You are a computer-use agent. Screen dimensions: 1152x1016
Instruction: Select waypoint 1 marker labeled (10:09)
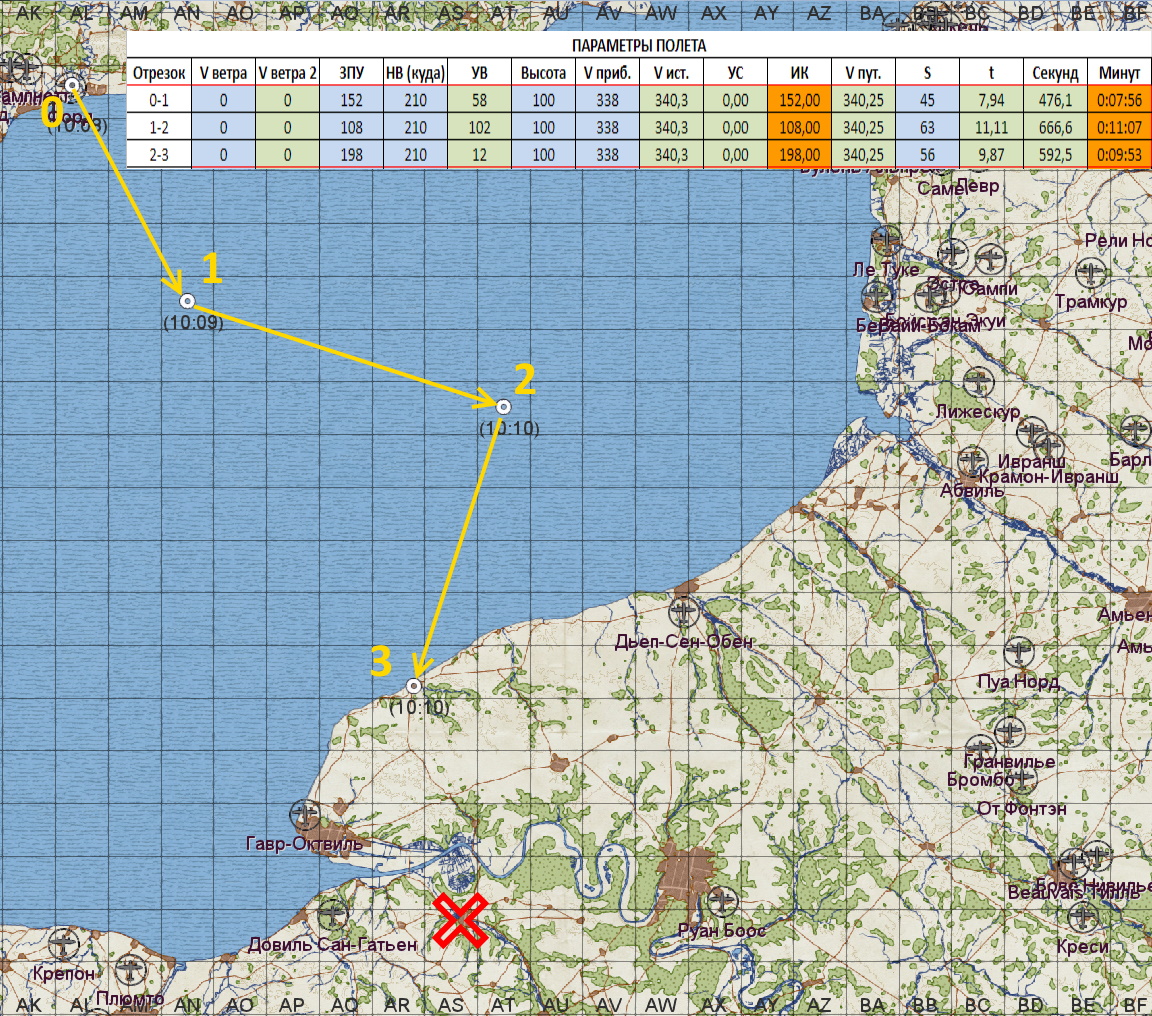point(187,301)
